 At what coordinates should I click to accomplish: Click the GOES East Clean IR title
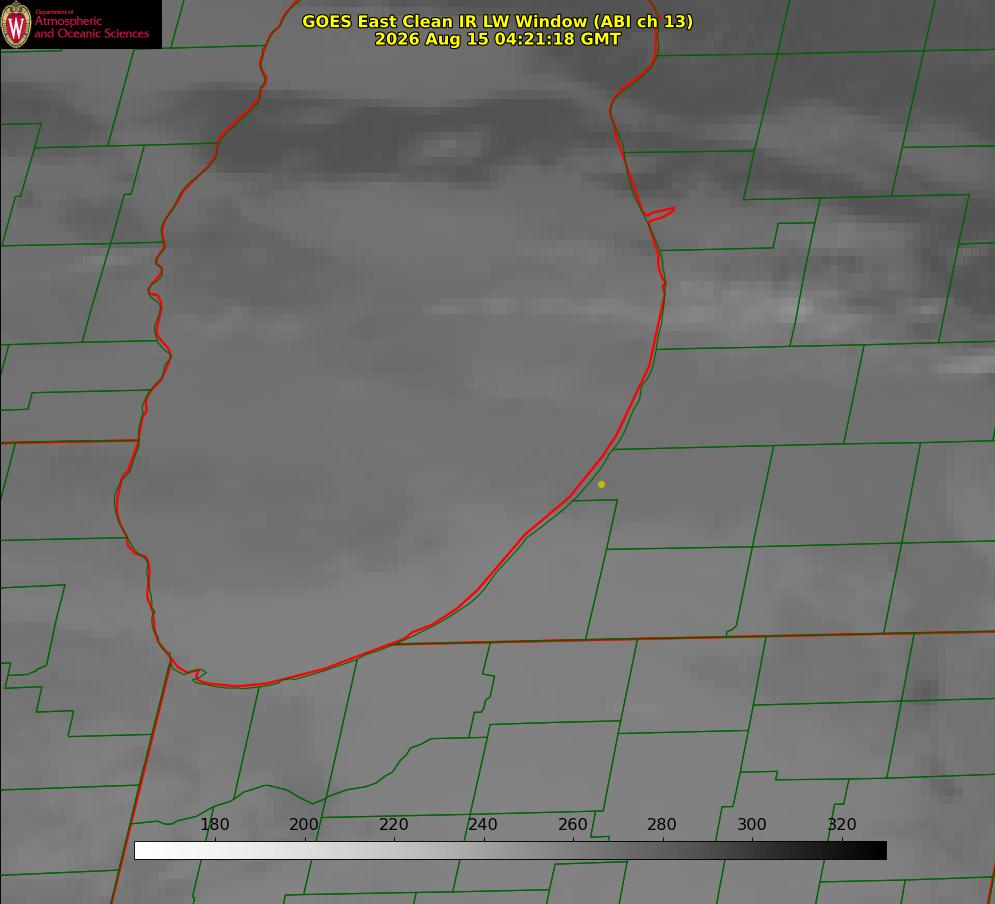click(497, 21)
